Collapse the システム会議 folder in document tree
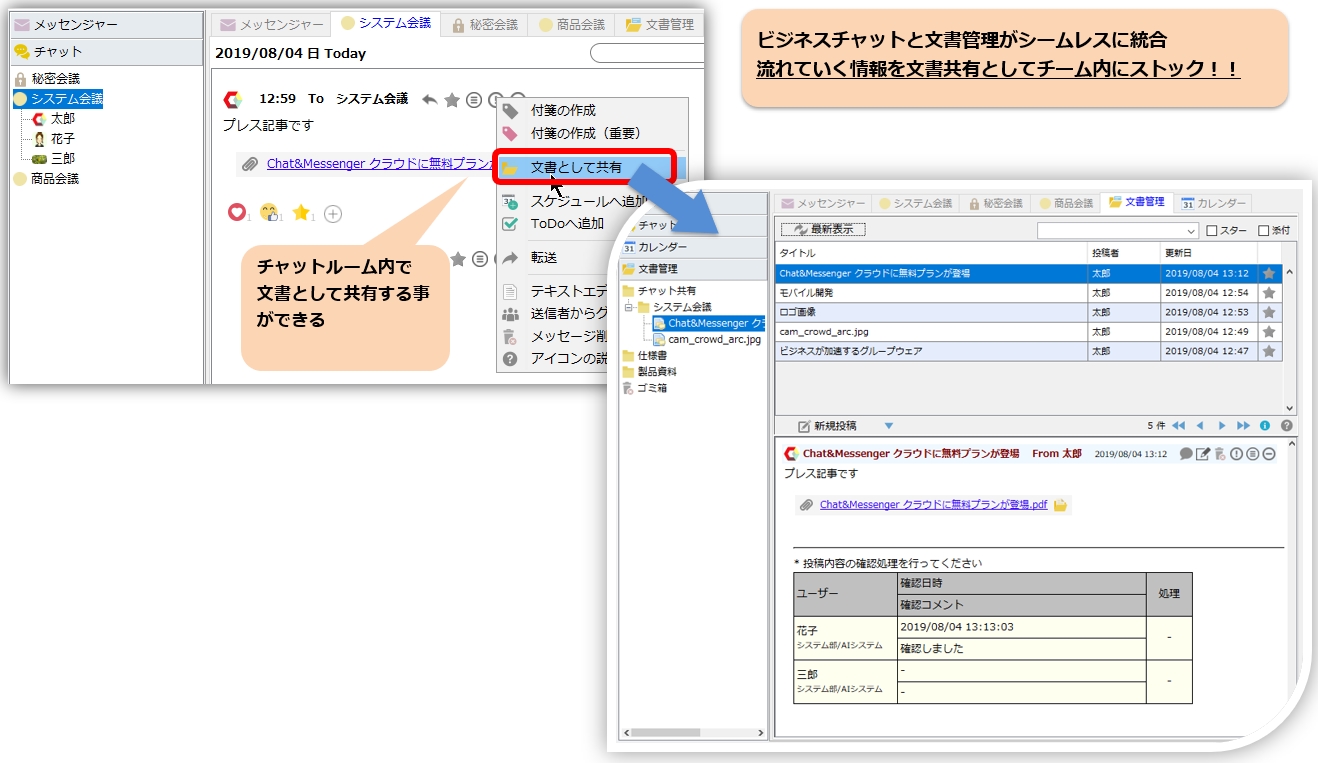 point(629,307)
